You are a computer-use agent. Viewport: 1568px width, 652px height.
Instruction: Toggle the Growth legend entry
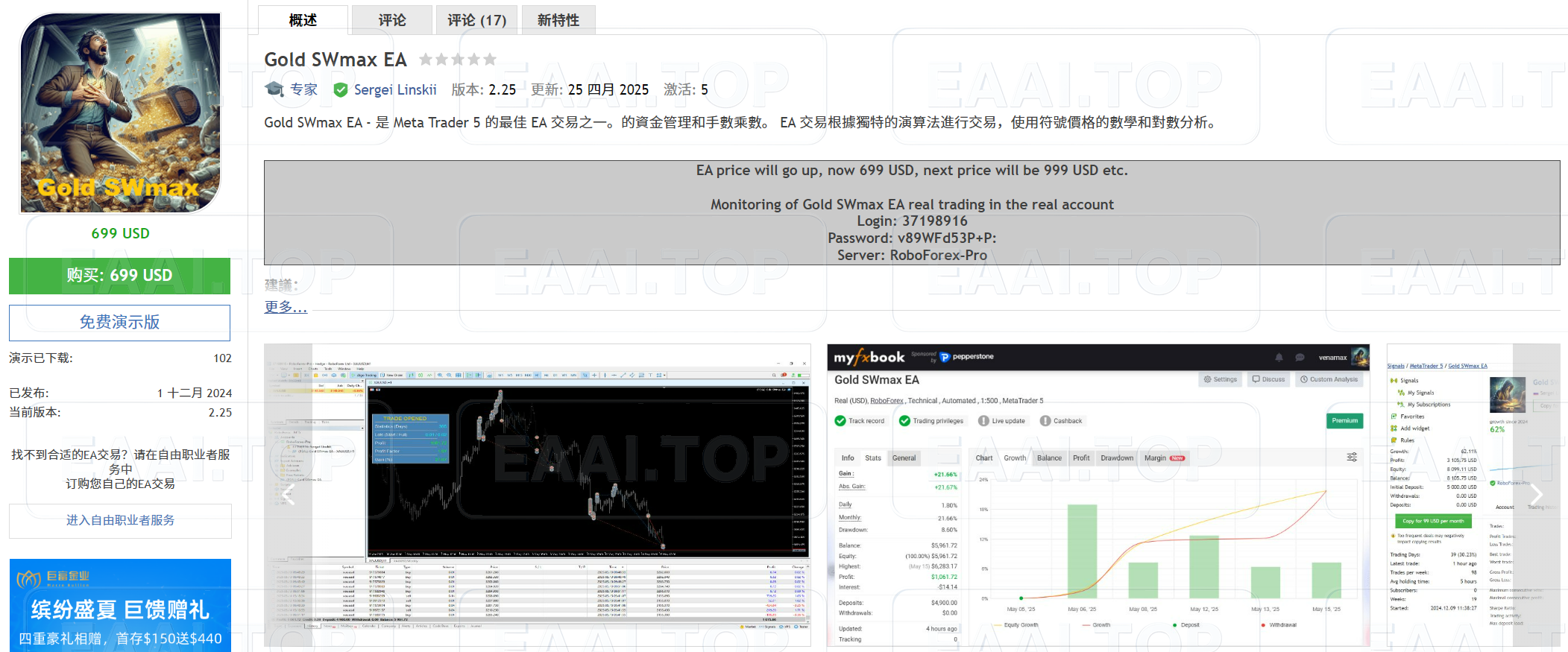(1097, 625)
